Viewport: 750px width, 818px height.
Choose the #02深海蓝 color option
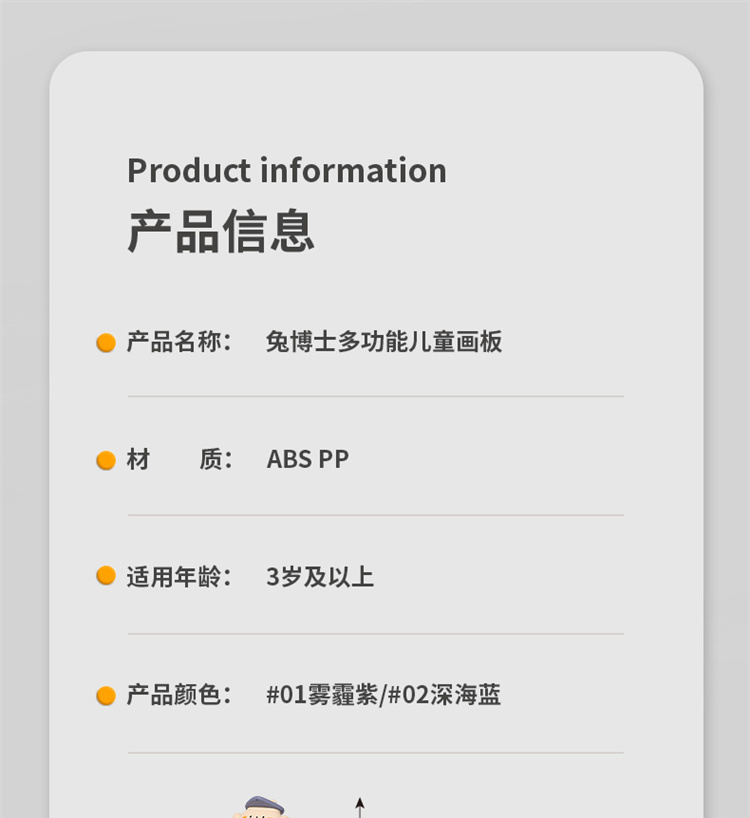pos(444,695)
